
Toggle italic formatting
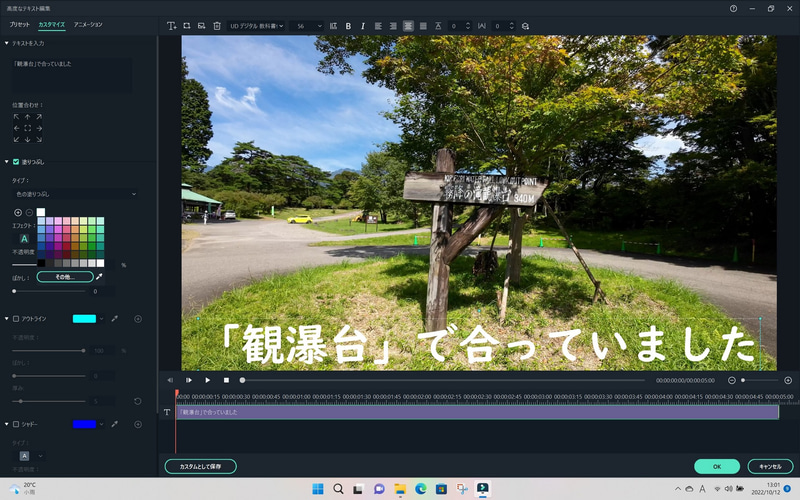[x=363, y=26]
